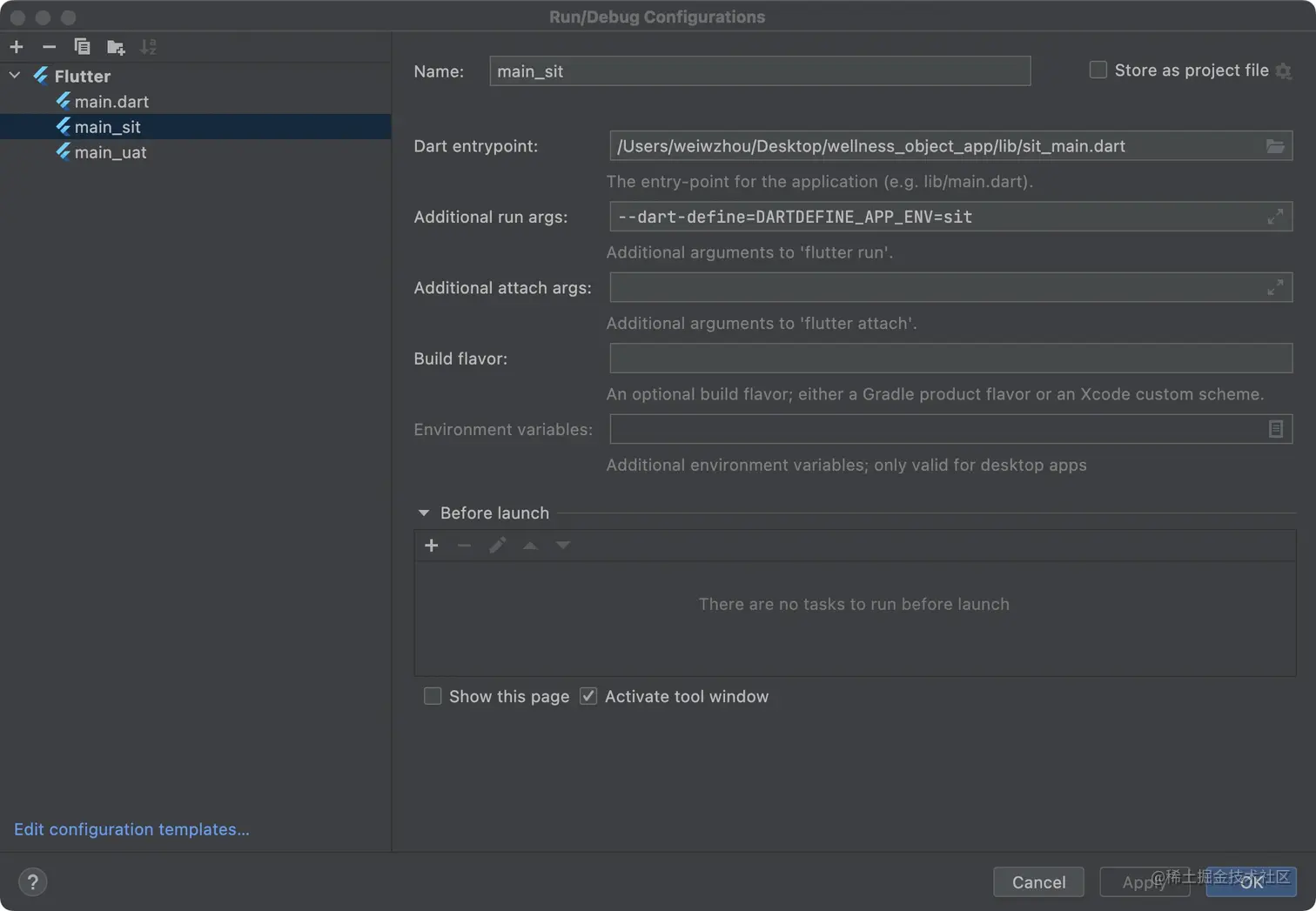
Task: Click the Apply button
Action: click(1145, 882)
